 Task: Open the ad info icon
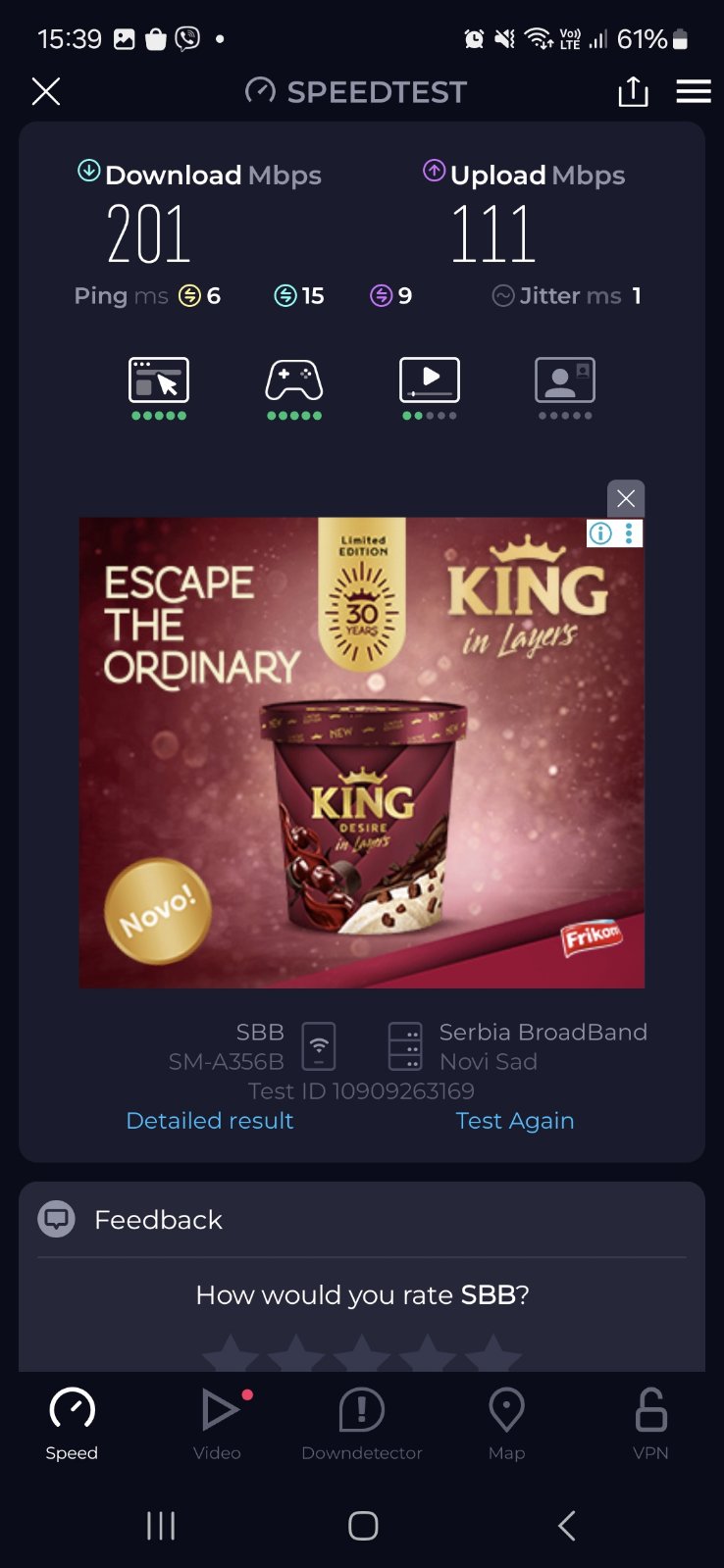tap(600, 532)
